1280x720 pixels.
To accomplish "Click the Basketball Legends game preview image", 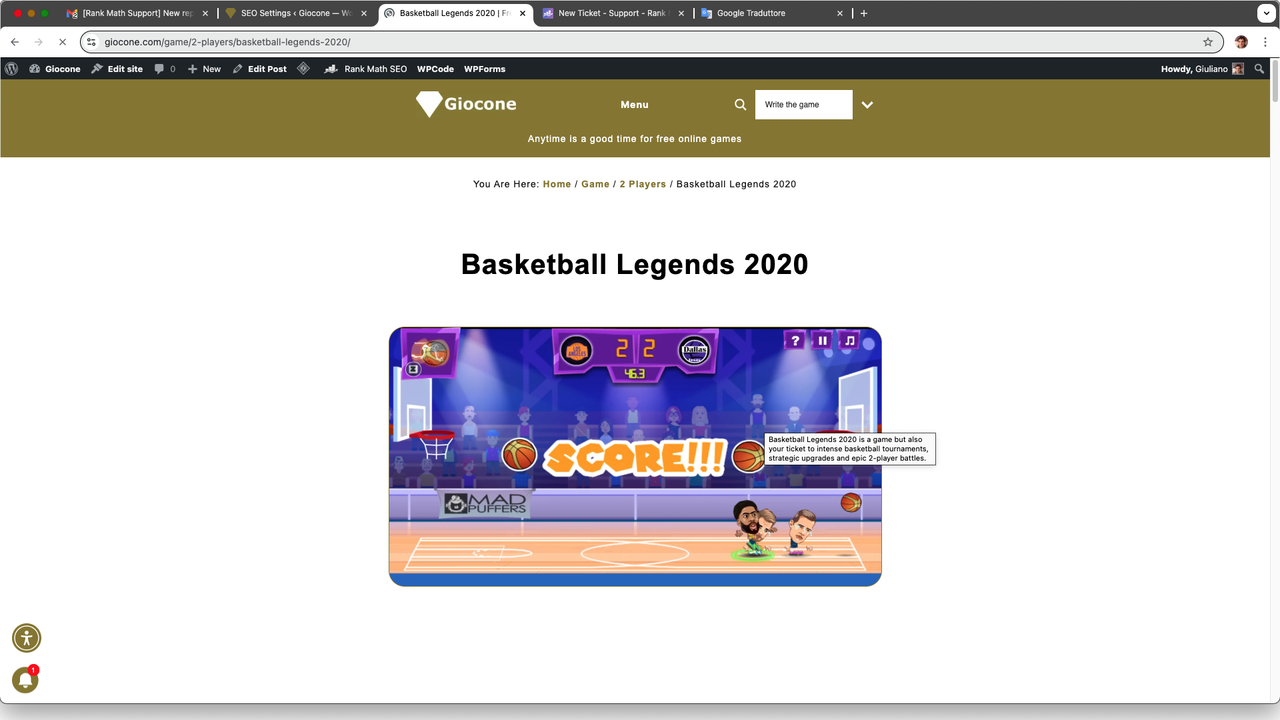I will pyautogui.click(x=635, y=456).
